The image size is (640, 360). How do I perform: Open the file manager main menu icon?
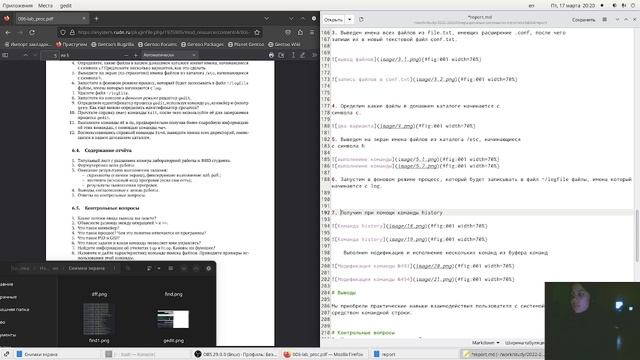click(x=171, y=268)
